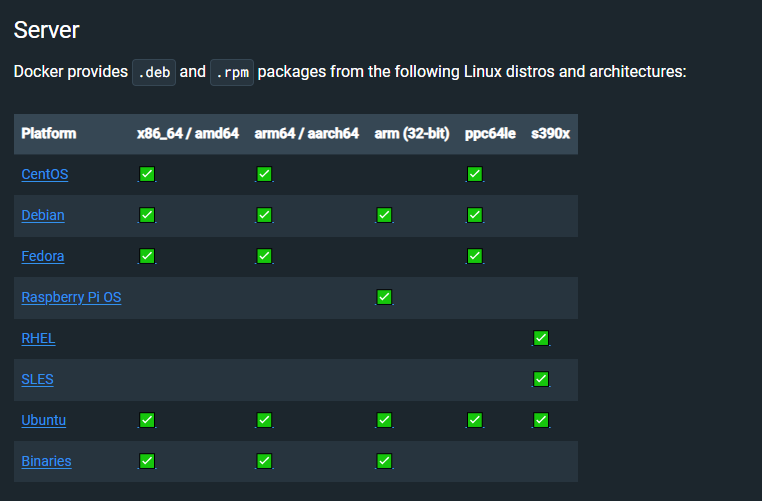Image resolution: width=762 pixels, height=501 pixels.
Task: Click CentOS arm64 / aarch64 checkmark
Action: [x=264, y=174]
